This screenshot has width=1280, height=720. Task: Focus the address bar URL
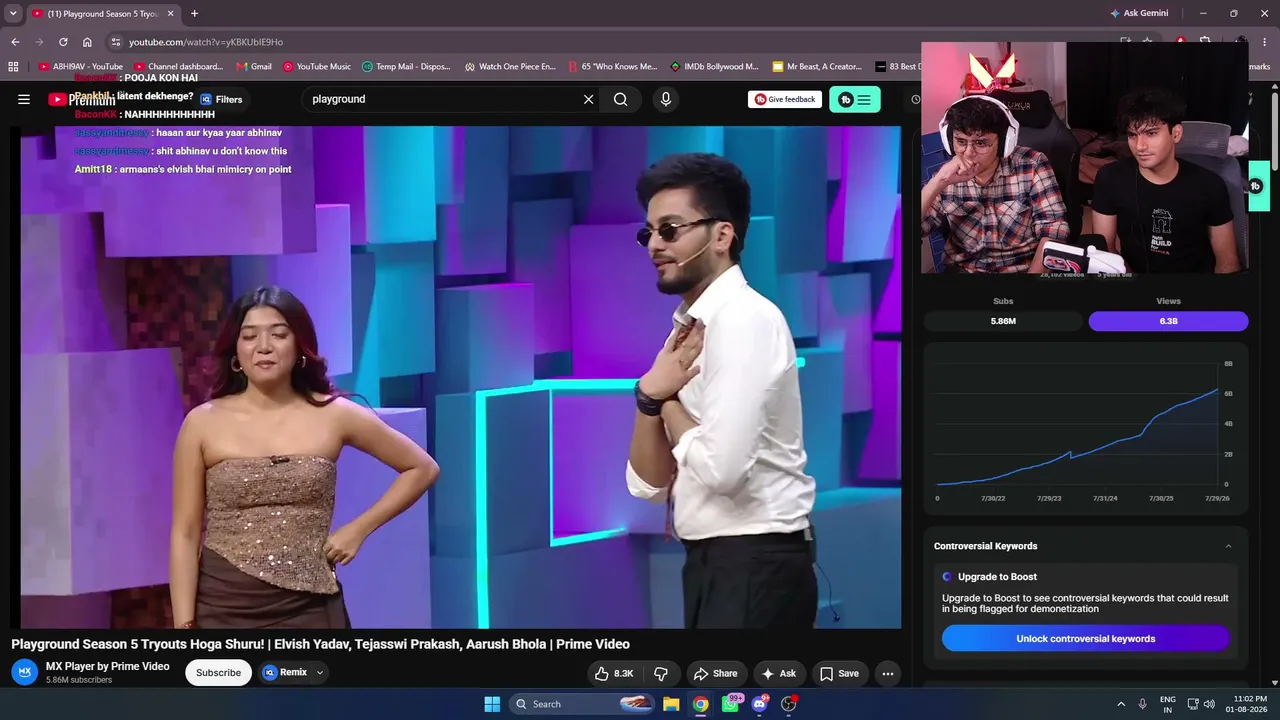point(206,42)
